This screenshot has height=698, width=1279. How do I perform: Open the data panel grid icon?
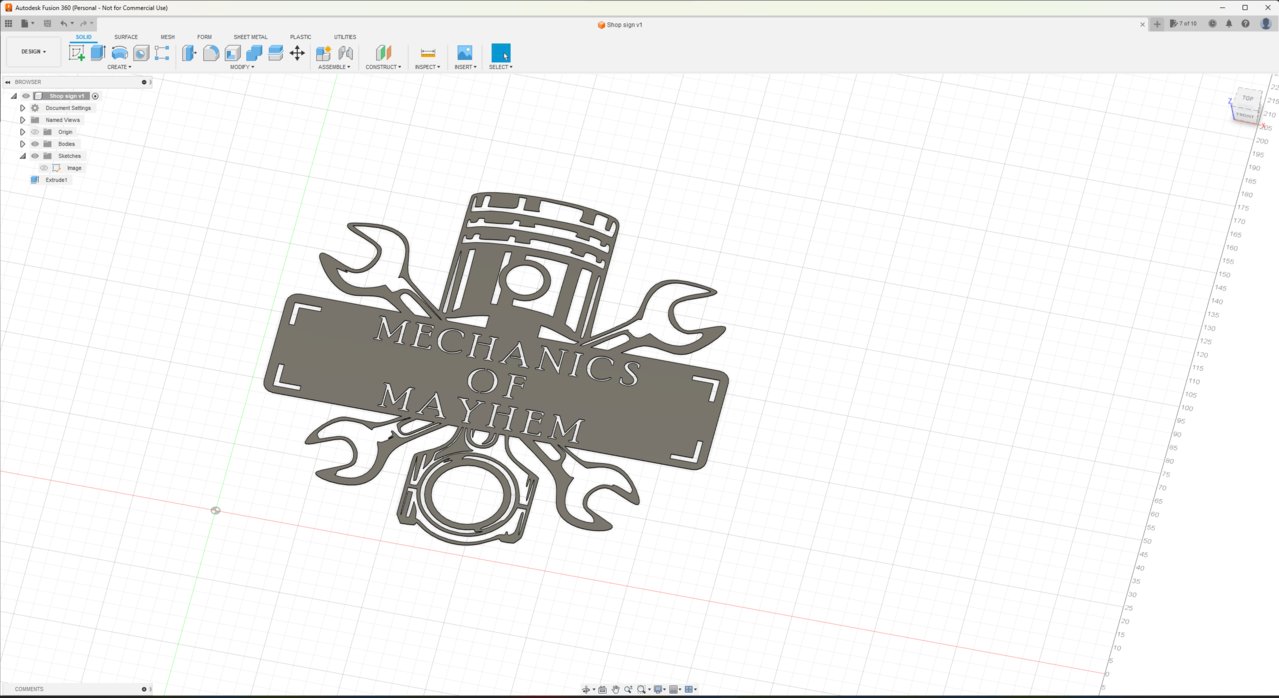click(x=9, y=23)
